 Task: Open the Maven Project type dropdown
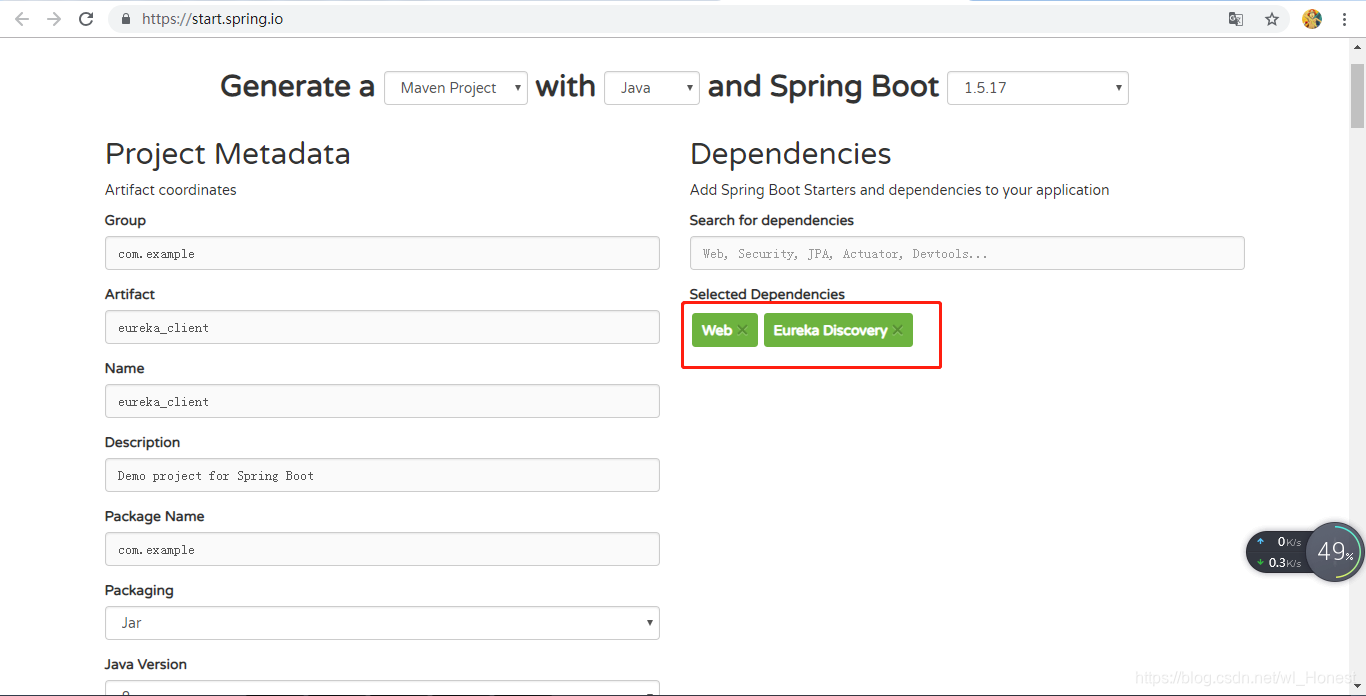coord(456,88)
